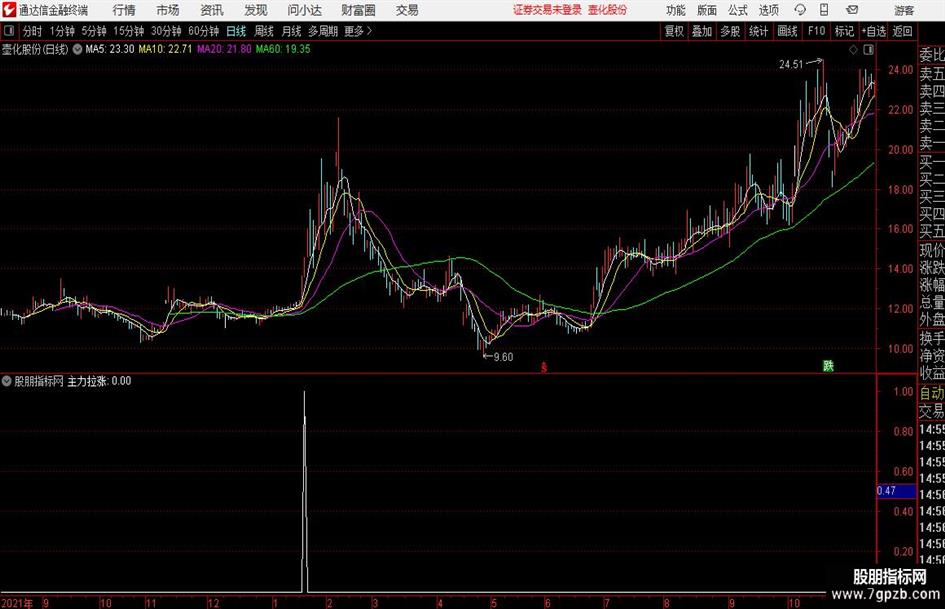The image size is (945, 609).
Task: Click the 叠加 overlay button
Action: click(x=702, y=31)
